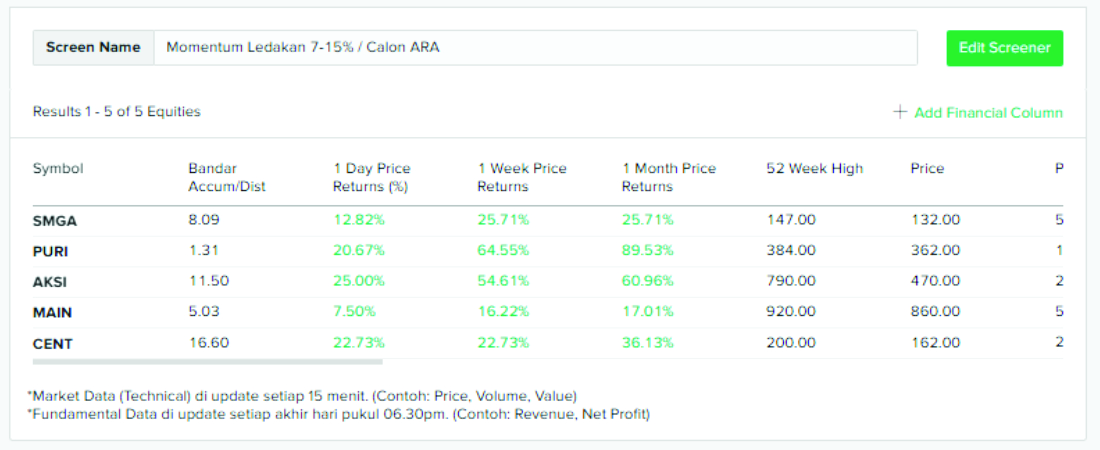Open the CENT symbol entry
1100x450 pixels.
point(53,344)
